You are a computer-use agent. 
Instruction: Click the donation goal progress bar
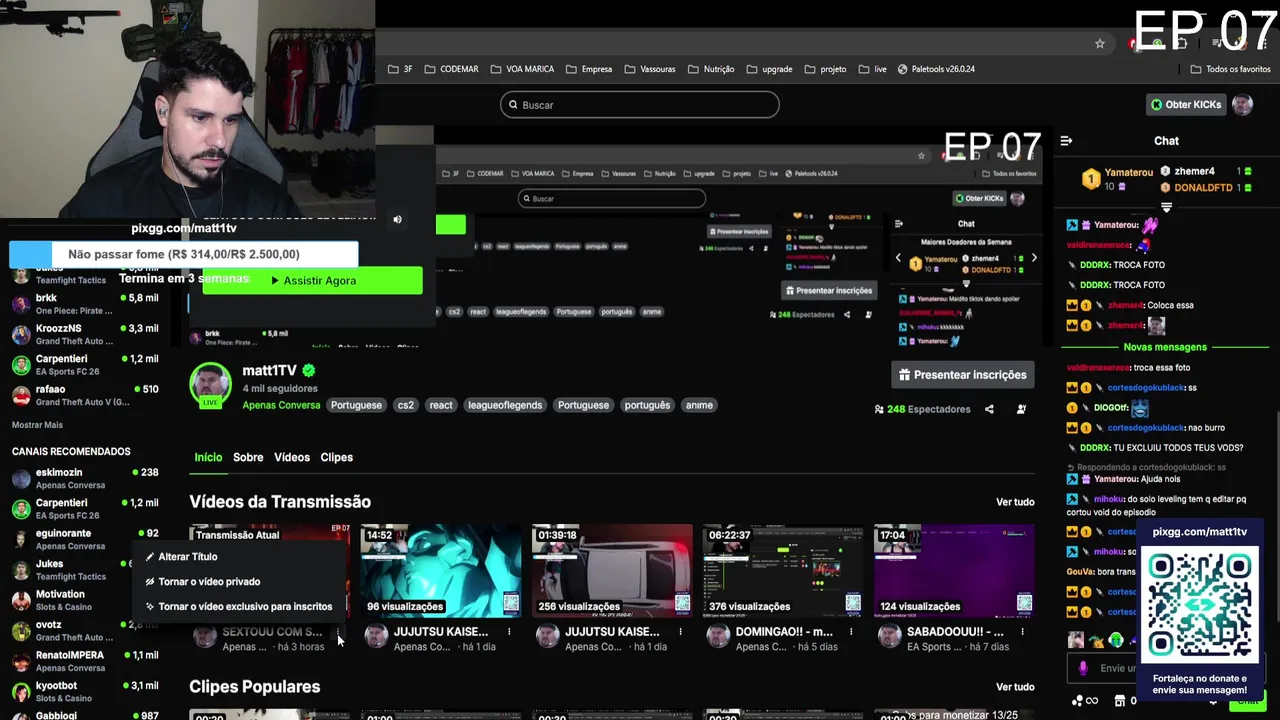click(184, 254)
